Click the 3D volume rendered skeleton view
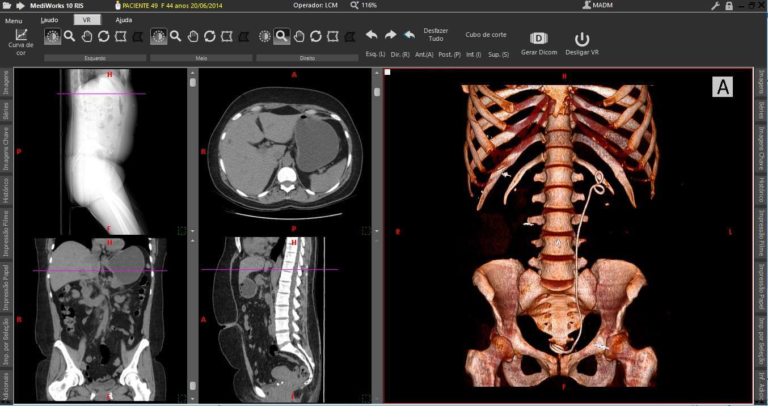 pos(568,235)
